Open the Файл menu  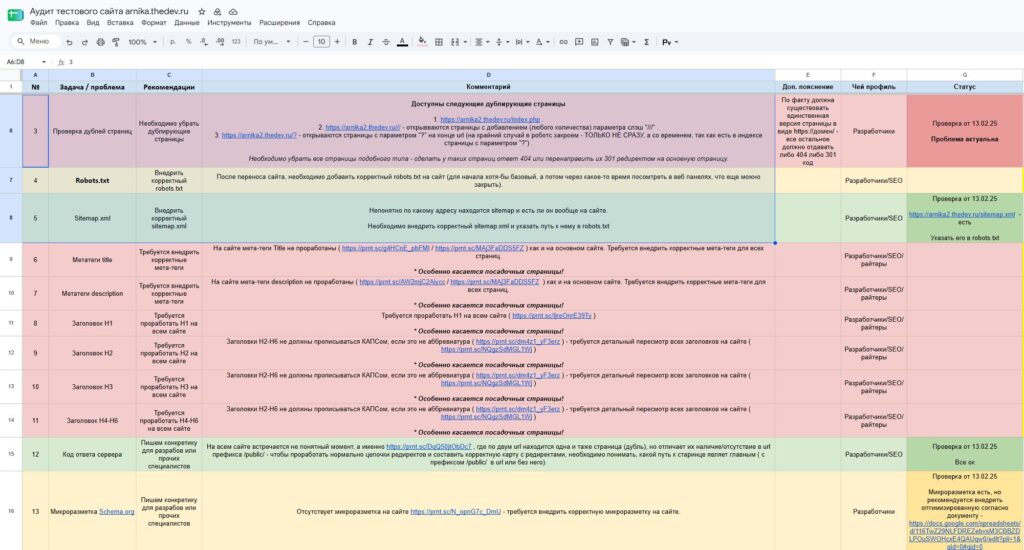click(x=39, y=22)
